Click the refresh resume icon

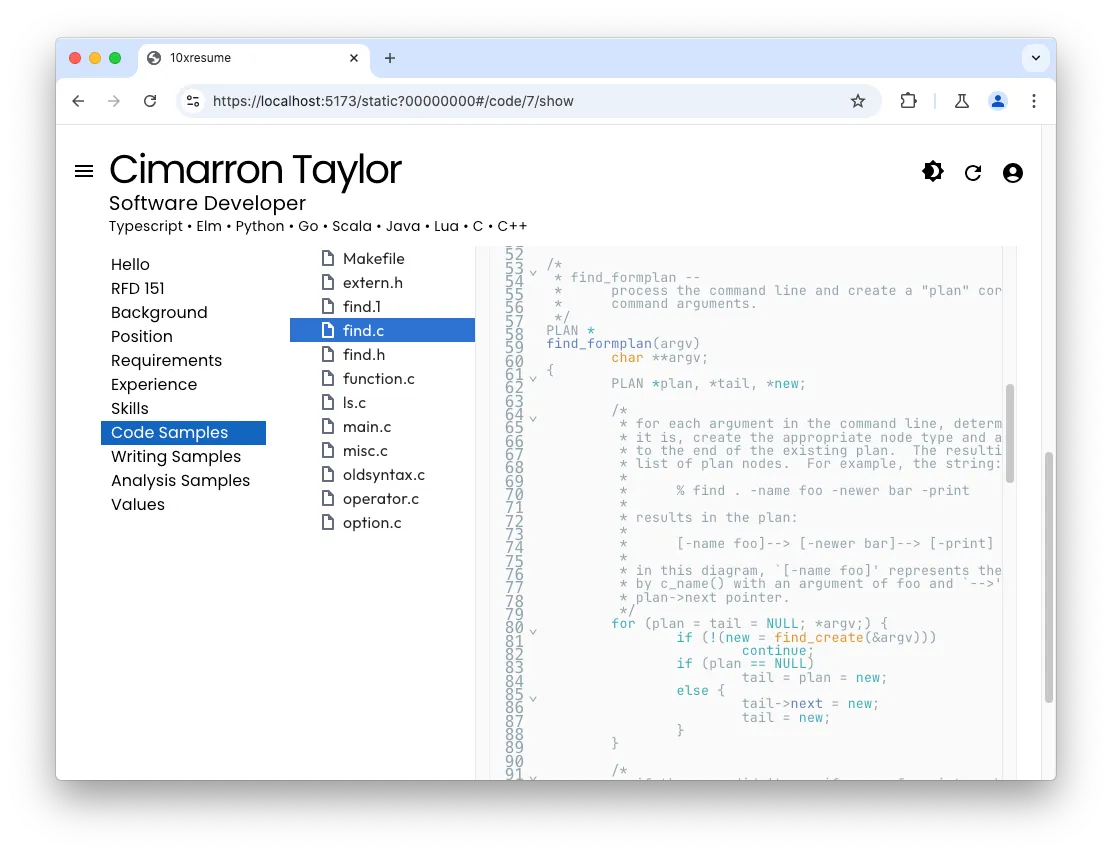[972, 172]
